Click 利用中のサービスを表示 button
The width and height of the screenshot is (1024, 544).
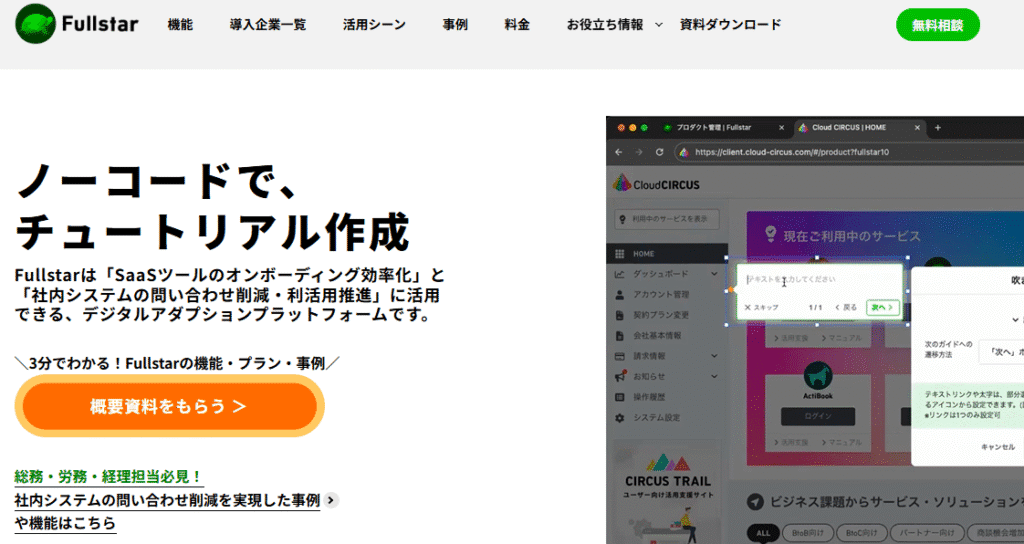click(x=667, y=219)
